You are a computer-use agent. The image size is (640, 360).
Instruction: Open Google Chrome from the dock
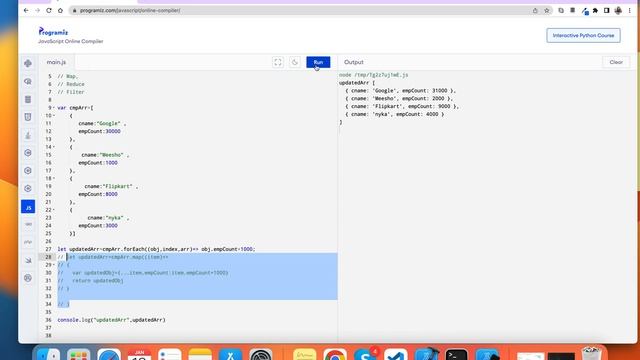(x=335, y=354)
